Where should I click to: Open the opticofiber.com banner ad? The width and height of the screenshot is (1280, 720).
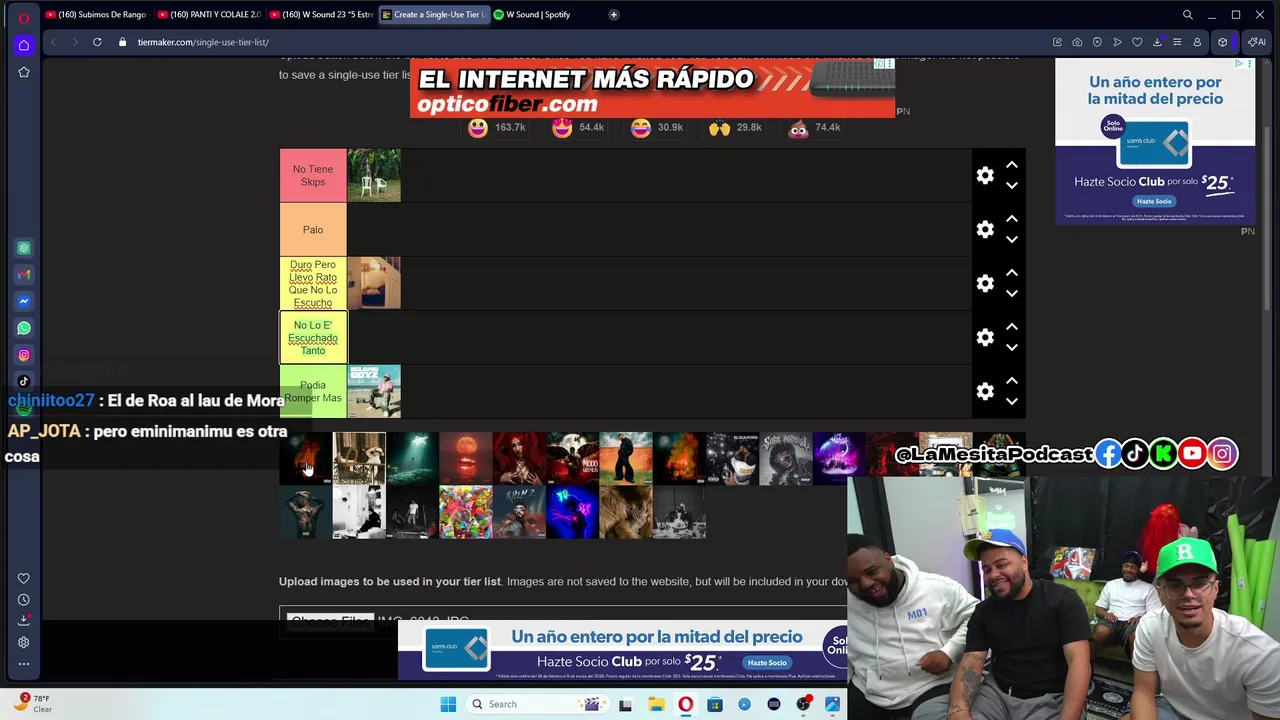[x=652, y=88]
